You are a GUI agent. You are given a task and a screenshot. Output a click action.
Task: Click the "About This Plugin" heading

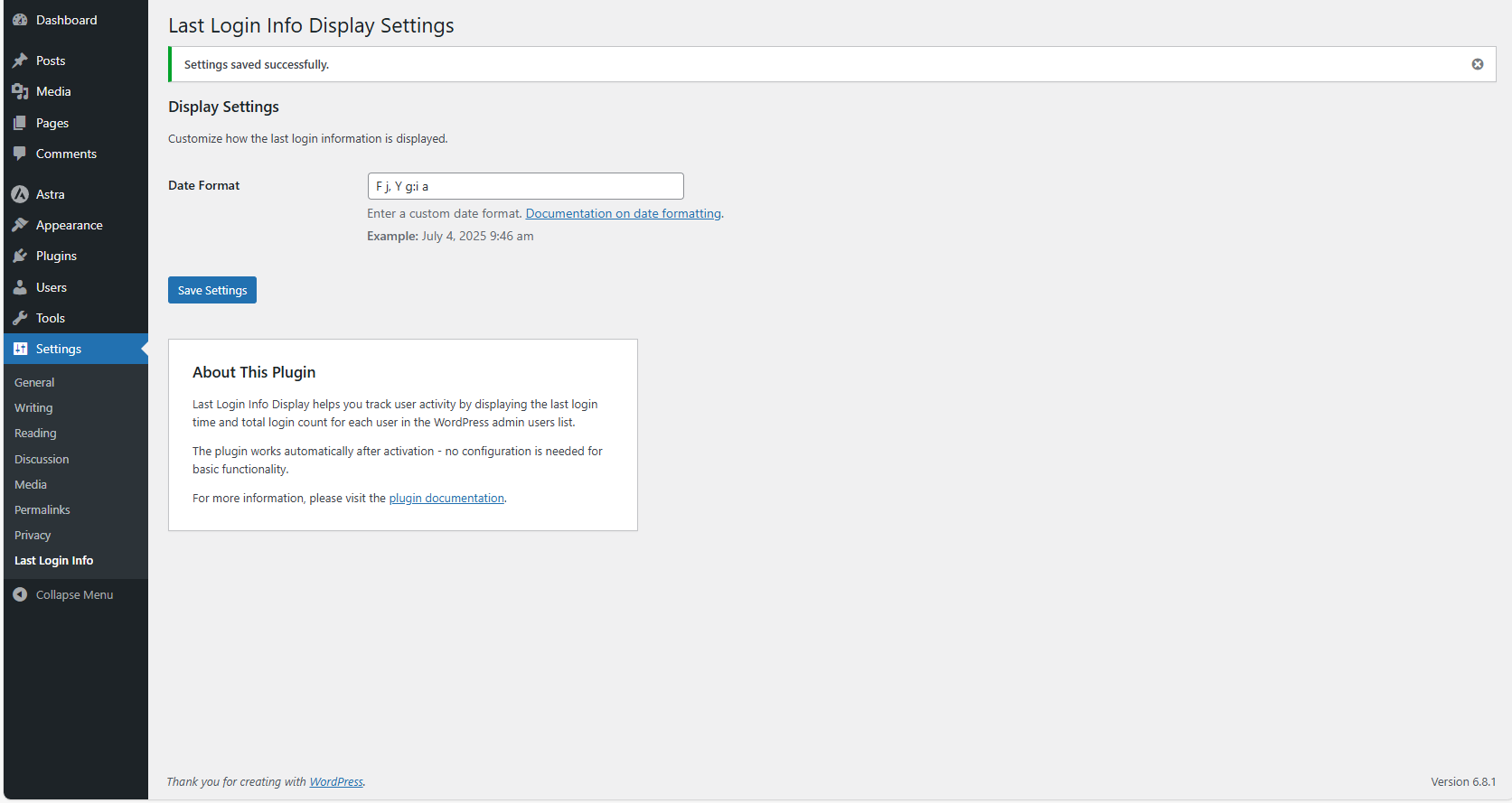pos(254,372)
